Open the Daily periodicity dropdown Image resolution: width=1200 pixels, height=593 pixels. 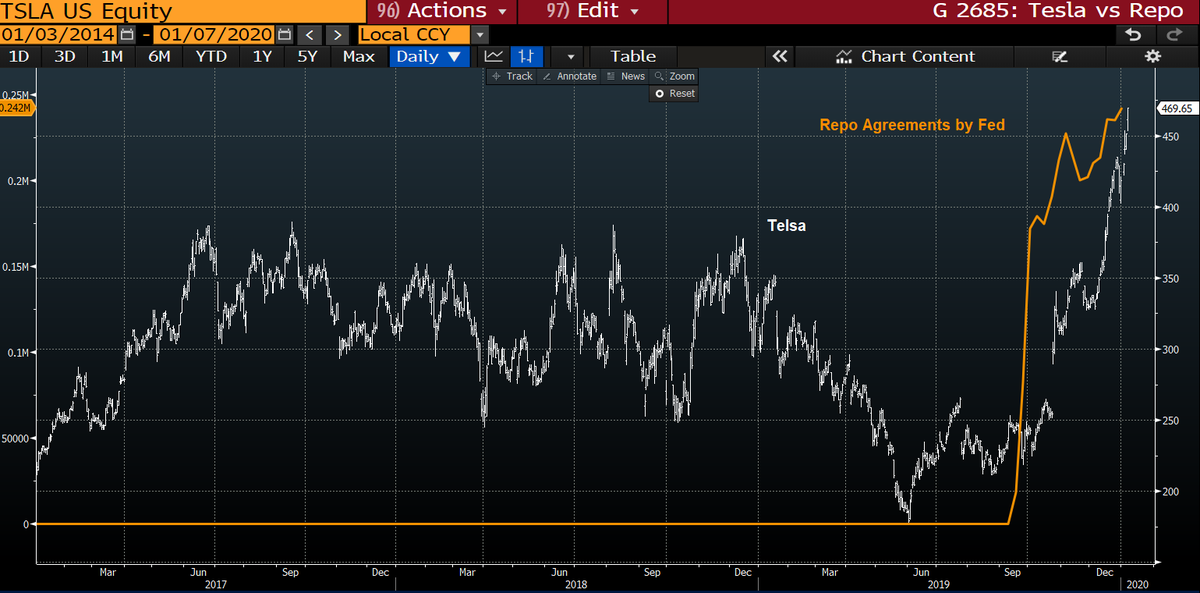pyautogui.click(x=429, y=57)
